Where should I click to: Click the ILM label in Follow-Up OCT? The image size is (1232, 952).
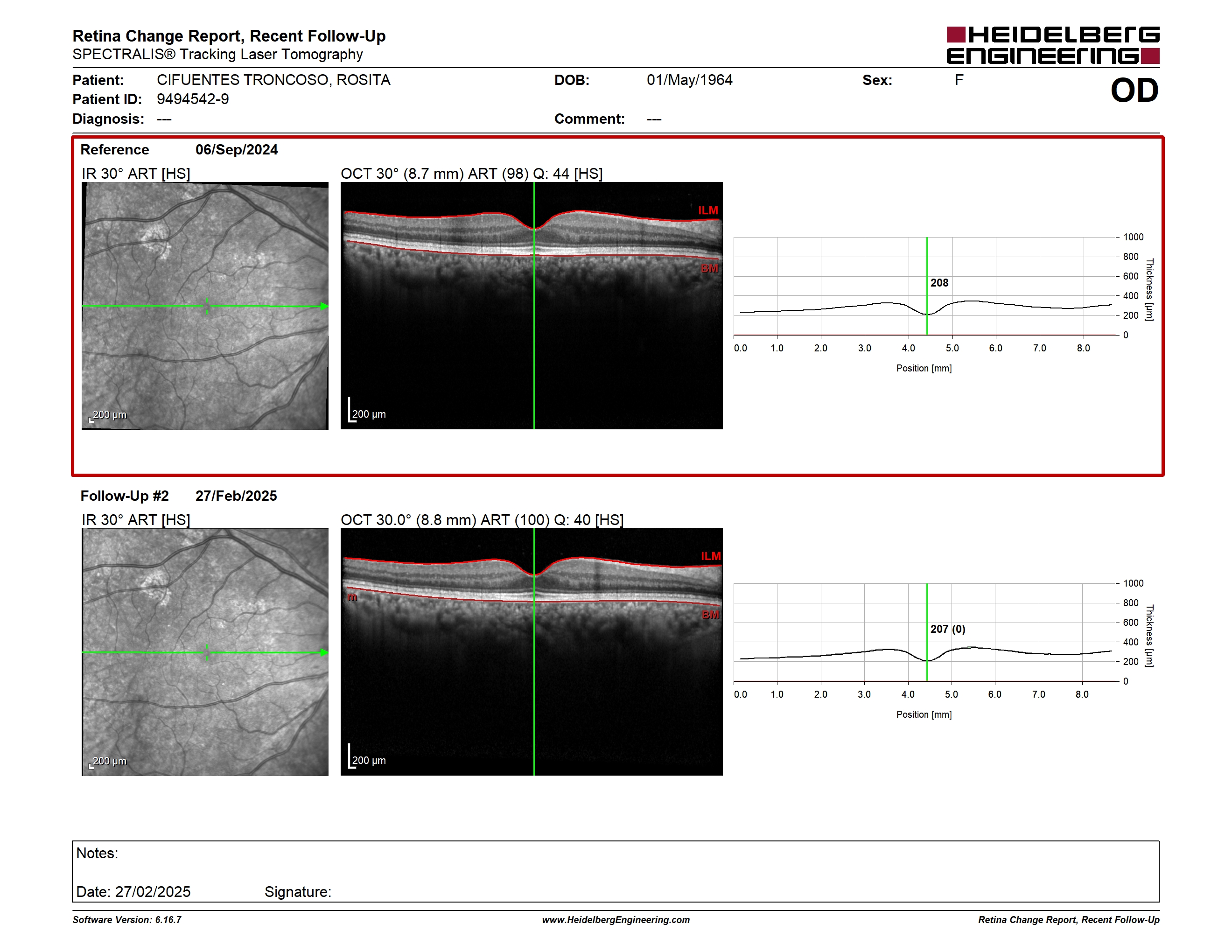pos(711,556)
